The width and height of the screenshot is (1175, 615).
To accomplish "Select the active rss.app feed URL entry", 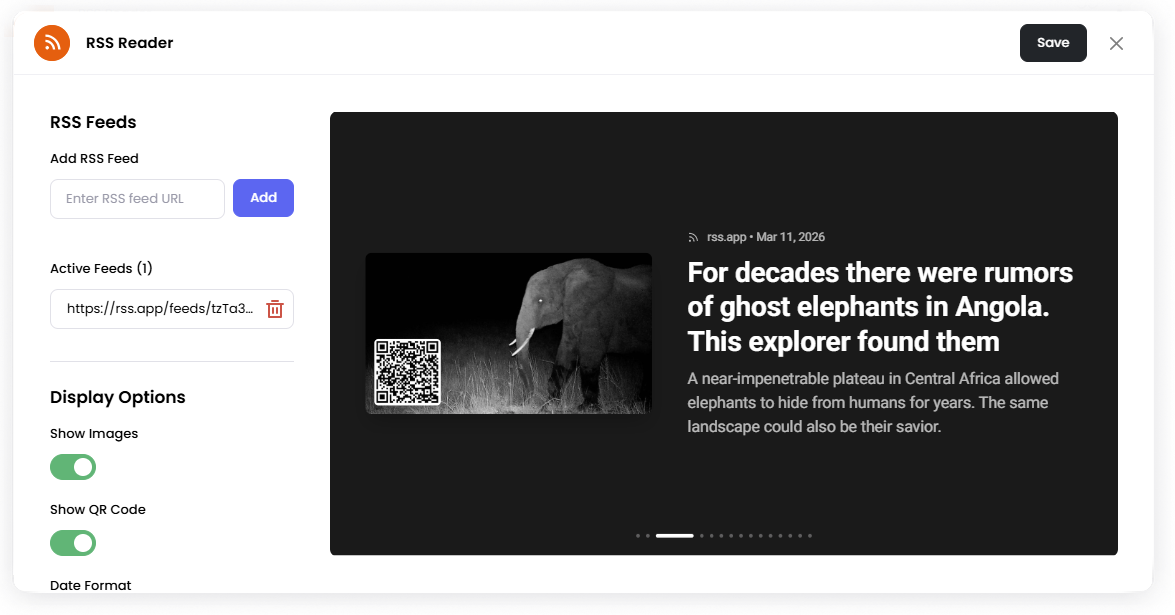I will click(x=159, y=309).
